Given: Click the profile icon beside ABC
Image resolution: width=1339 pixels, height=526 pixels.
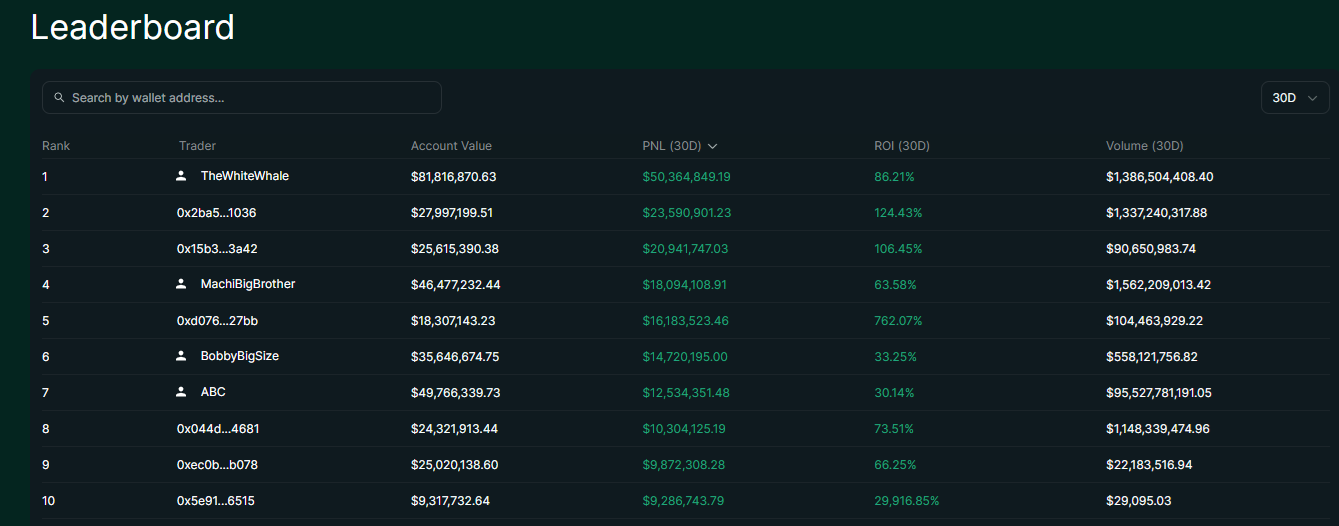Looking at the screenshot, I should coord(181,392).
